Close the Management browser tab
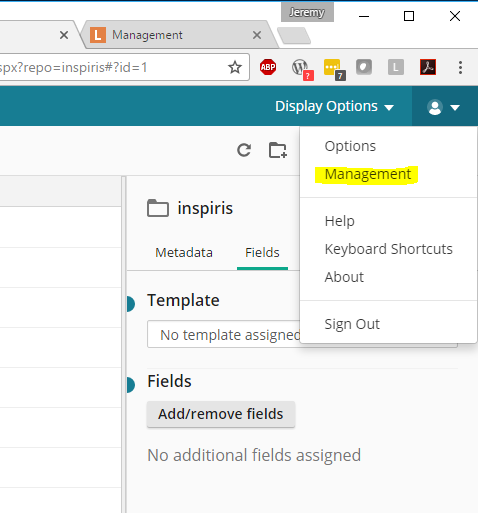Viewport: 478px width, 513px height. [257, 35]
